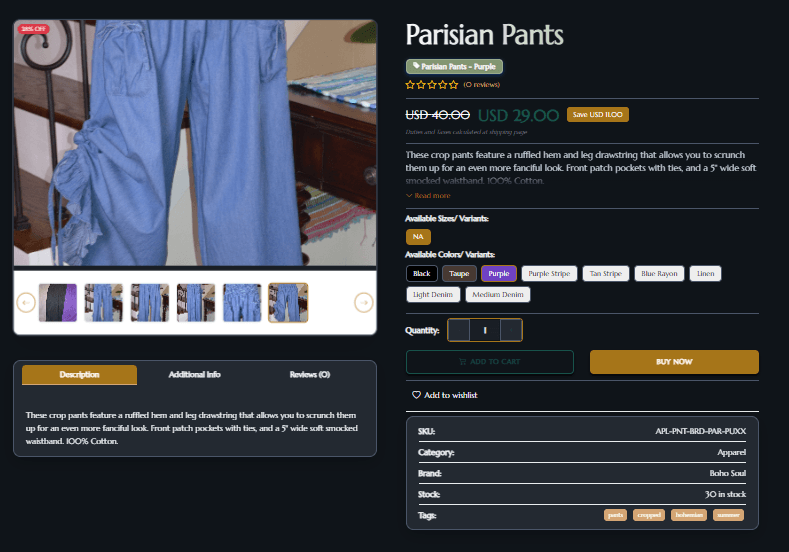Click the first rating star
Viewport: 789px width, 552px height.
click(410, 85)
